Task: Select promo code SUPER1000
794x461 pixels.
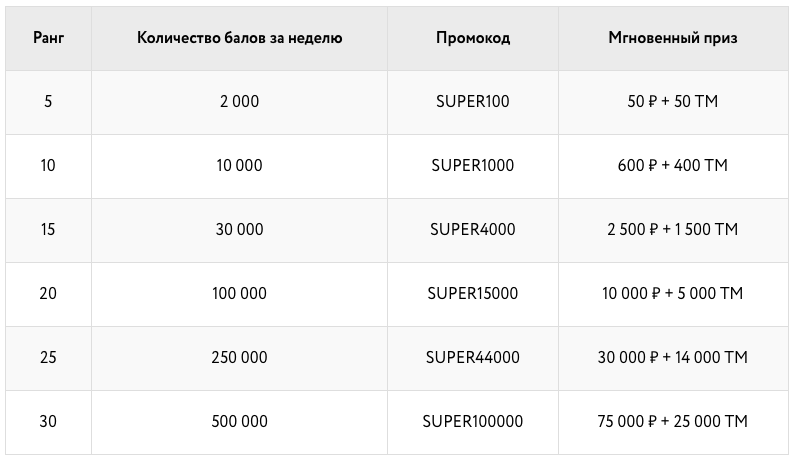Action: coord(473,165)
